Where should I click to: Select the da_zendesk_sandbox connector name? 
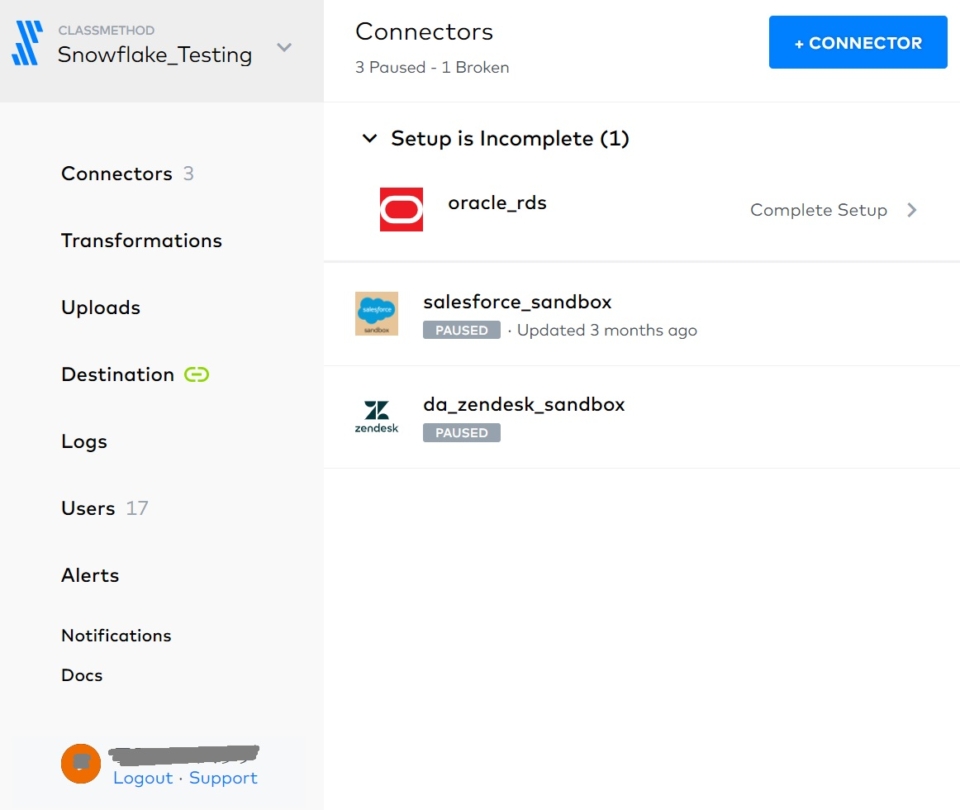coord(524,404)
